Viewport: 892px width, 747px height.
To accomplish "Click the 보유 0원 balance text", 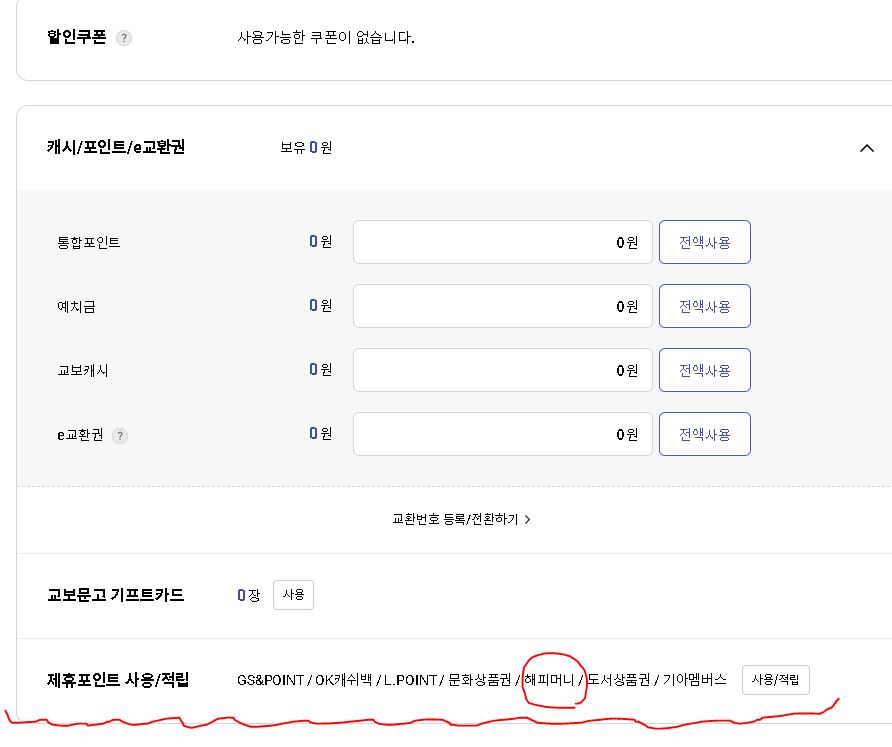I will tap(306, 148).
